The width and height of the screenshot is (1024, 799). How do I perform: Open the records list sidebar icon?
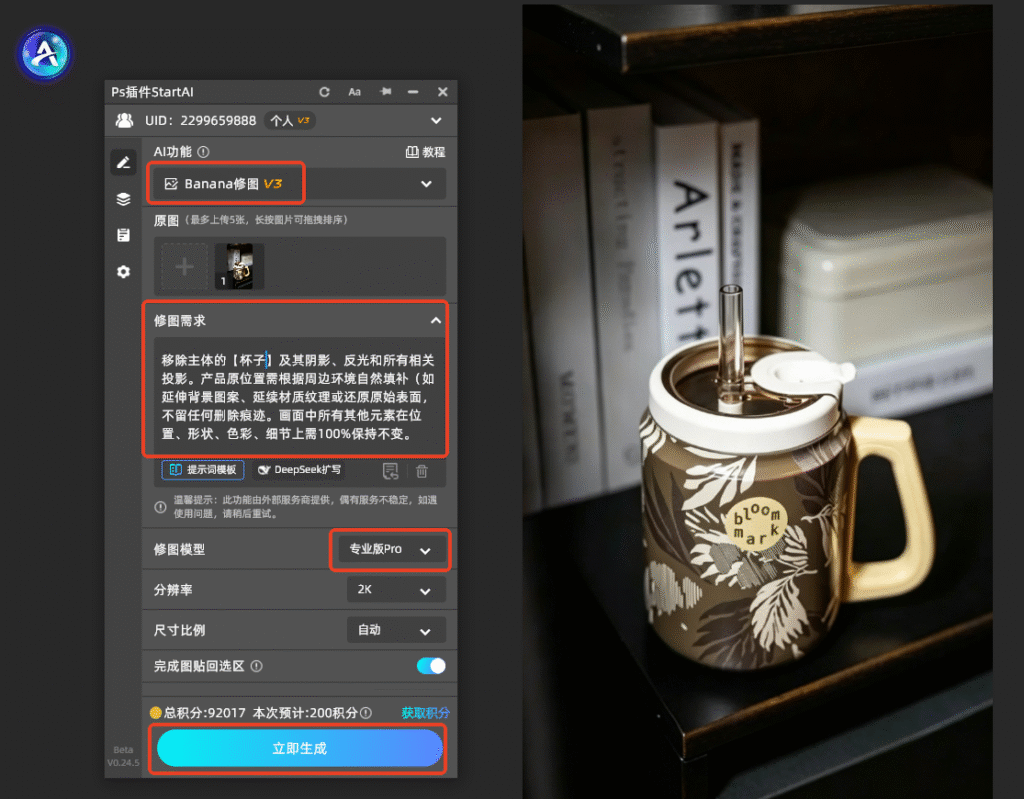click(x=123, y=235)
